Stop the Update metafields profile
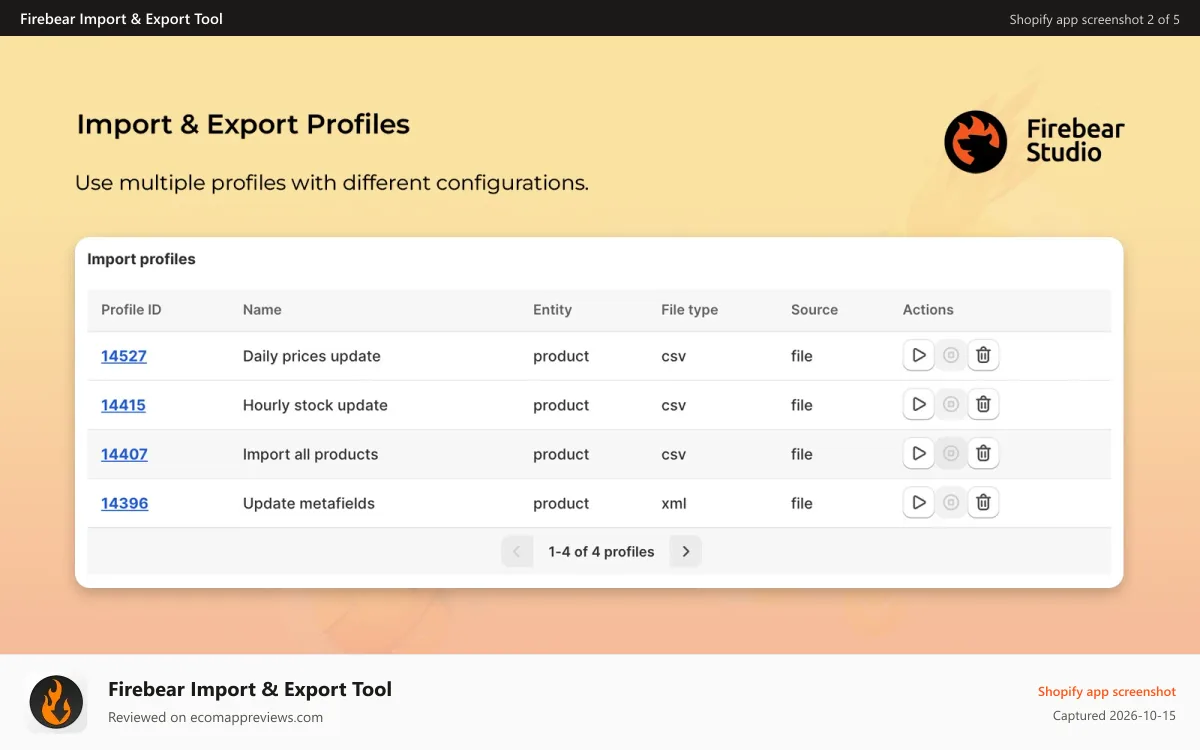 [x=951, y=502]
